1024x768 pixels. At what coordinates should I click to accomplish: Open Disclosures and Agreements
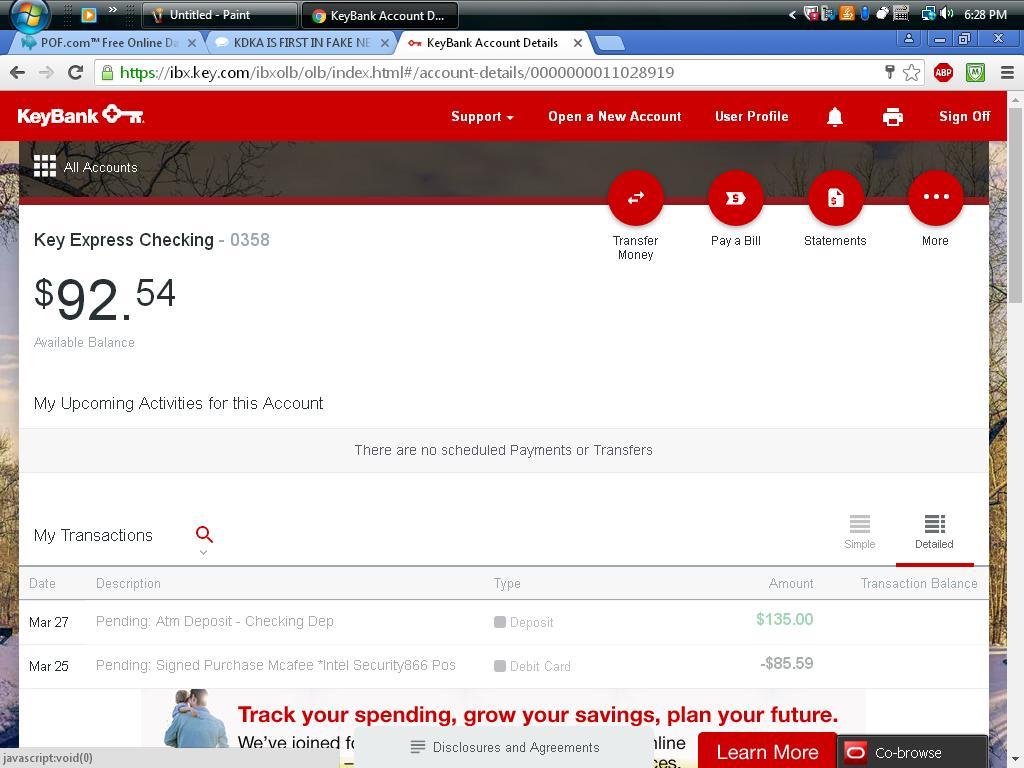click(504, 747)
